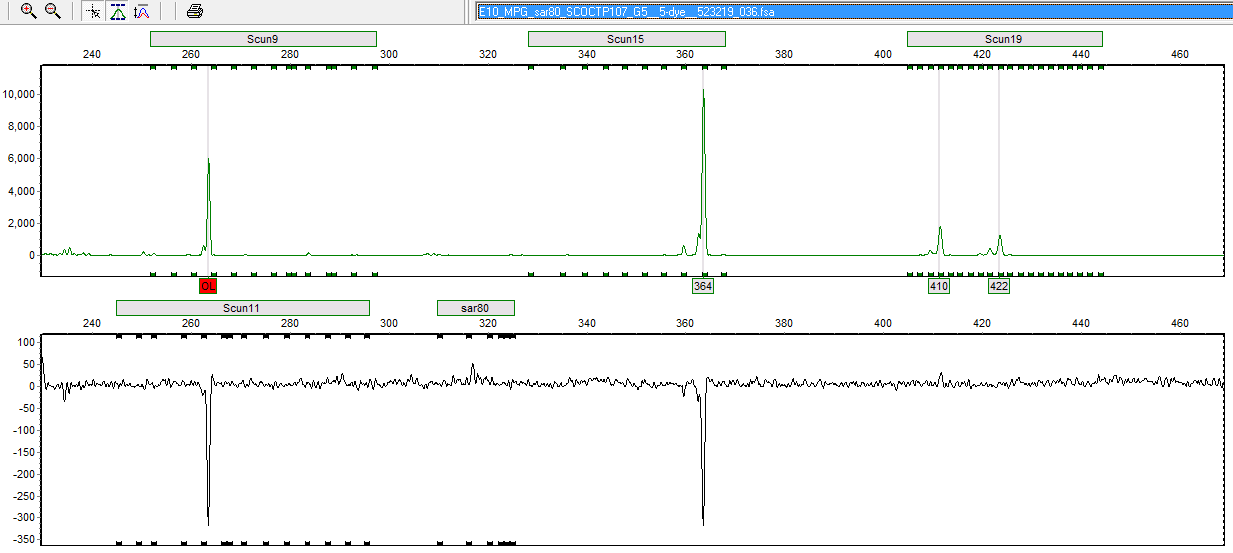Select the Scun9 marker bar
Screen dimensions: 1233x553
263,39
